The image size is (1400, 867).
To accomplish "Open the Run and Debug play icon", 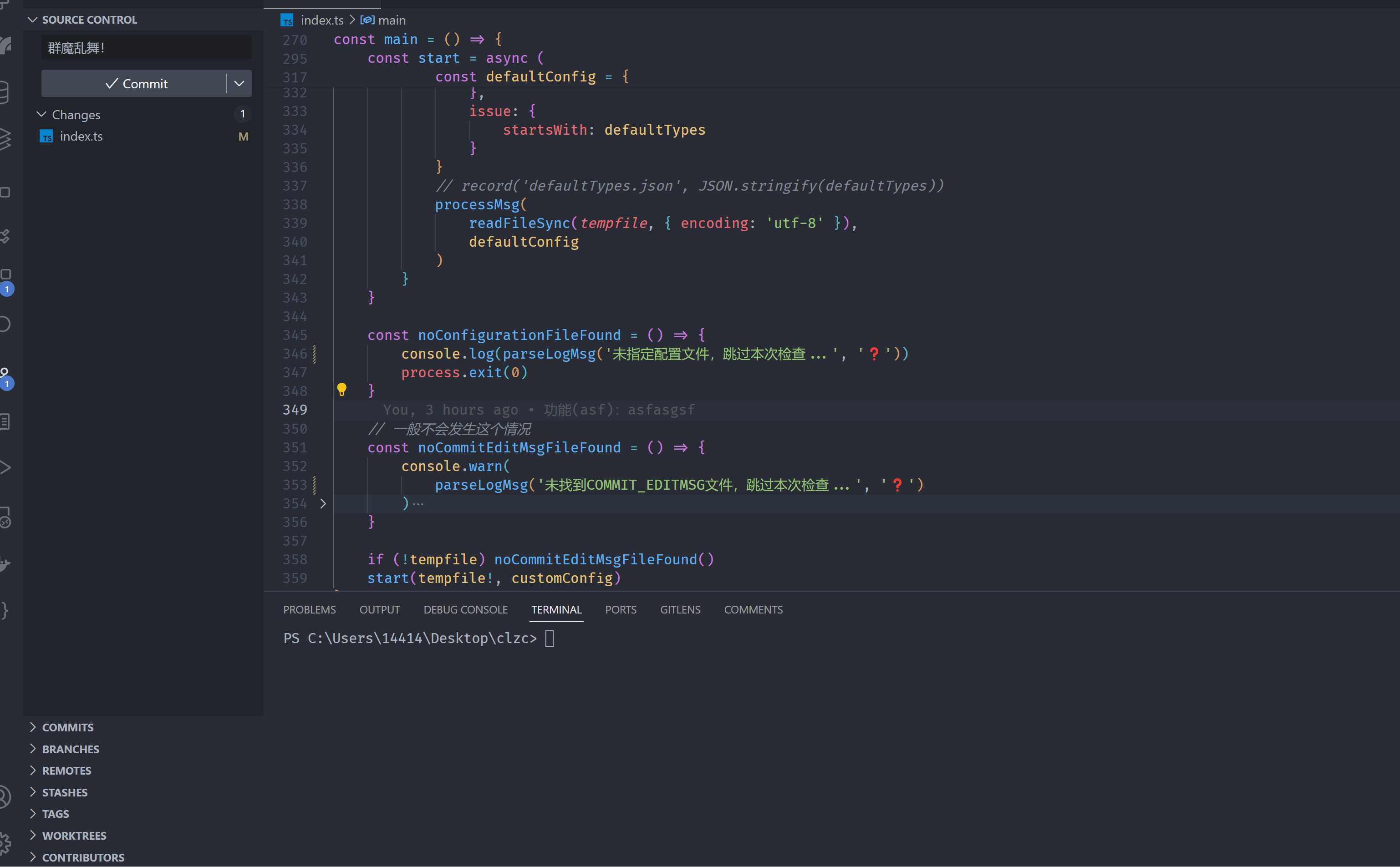I will click(x=5, y=467).
